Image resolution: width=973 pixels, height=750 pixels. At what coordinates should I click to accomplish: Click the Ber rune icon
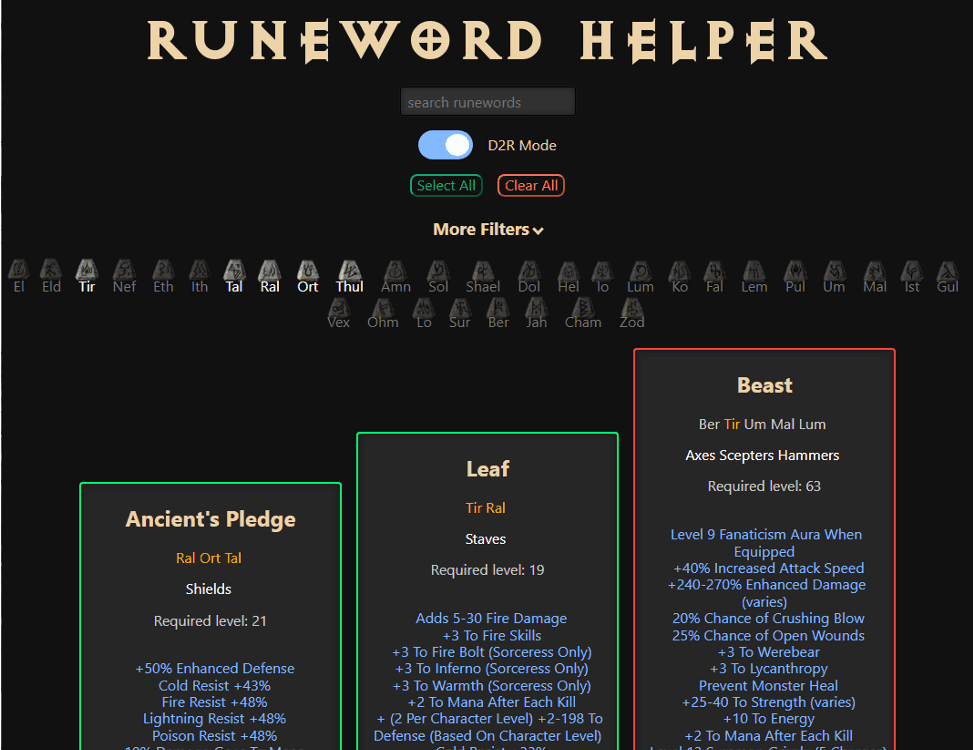[x=498, y=306]
